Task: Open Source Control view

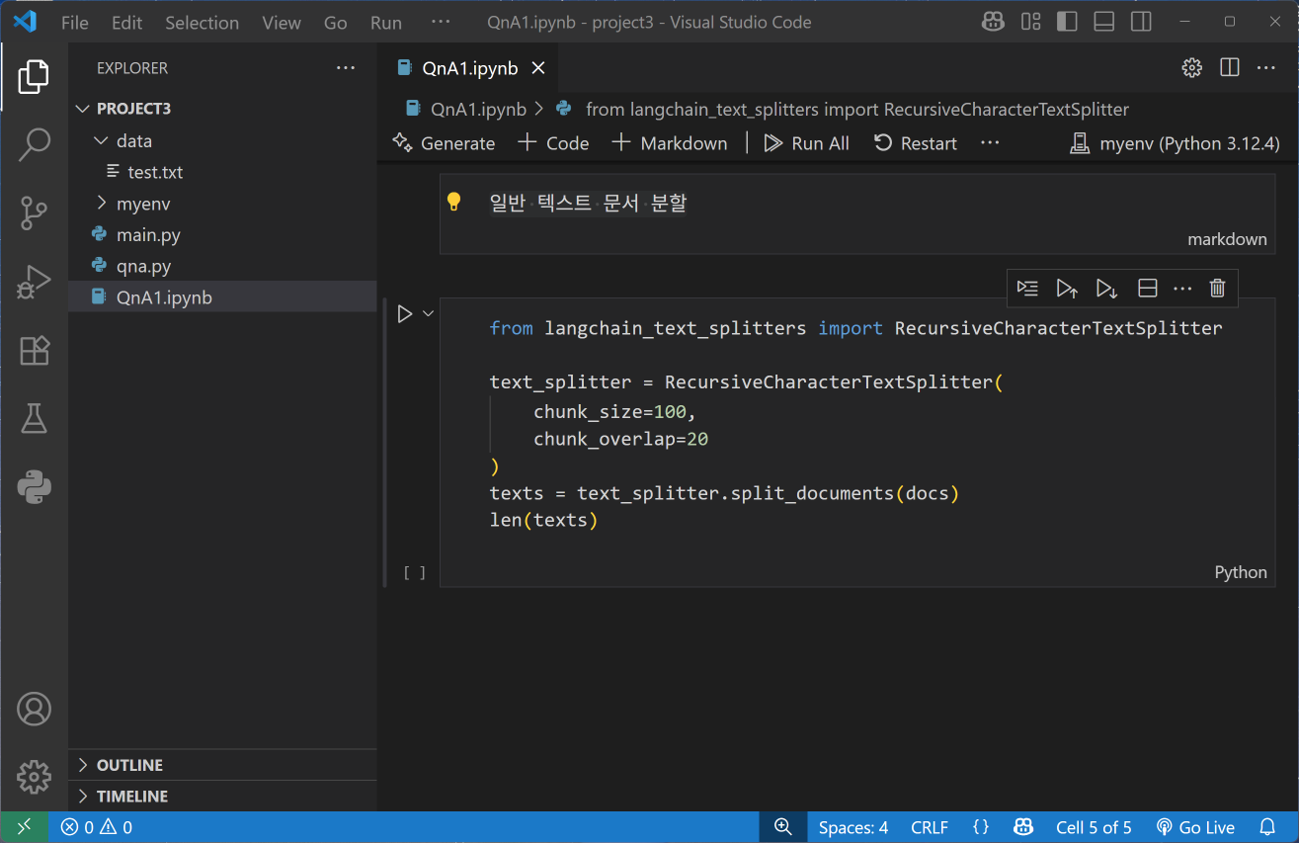Action: [34, 213]
